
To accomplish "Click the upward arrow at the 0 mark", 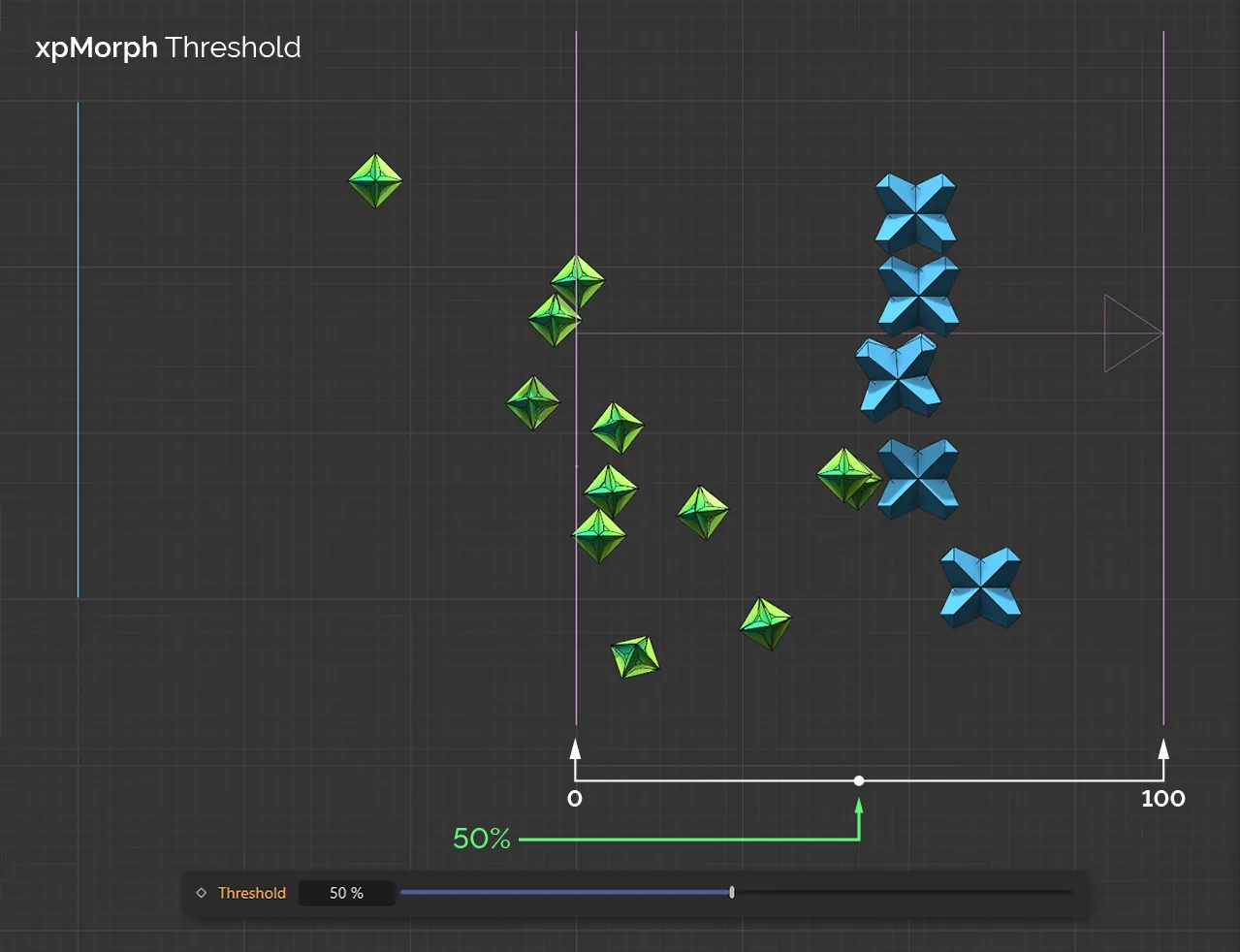I will coord(576,751).
